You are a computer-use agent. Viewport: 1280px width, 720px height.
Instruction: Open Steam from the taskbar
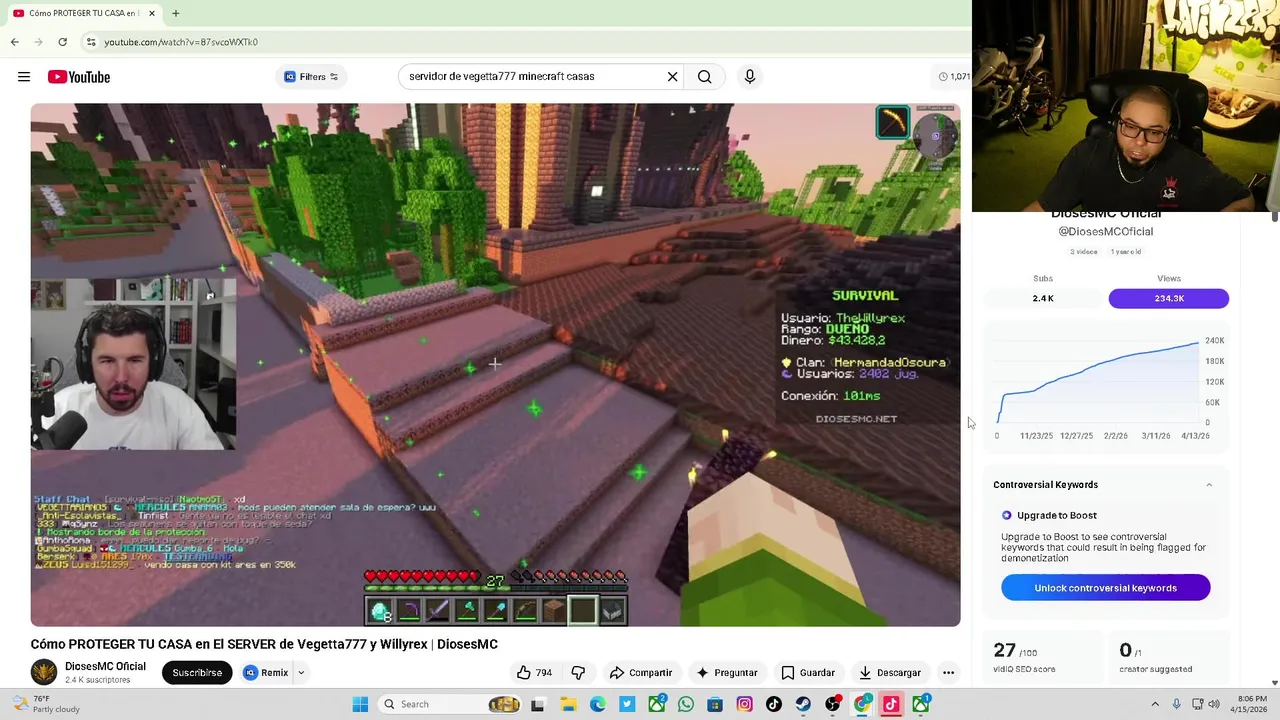pyautogui.click(x=803, y=704)
